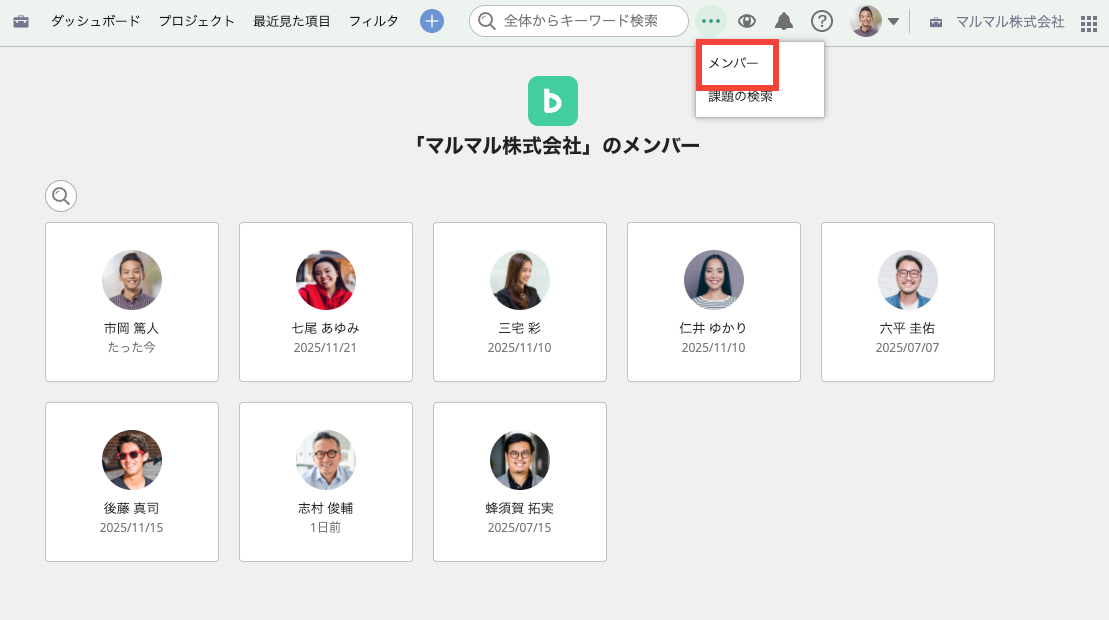Screen dimensions: 1109x620
Task: Select 課題の検索 in the dropdown menu
Action: point(741,97)
